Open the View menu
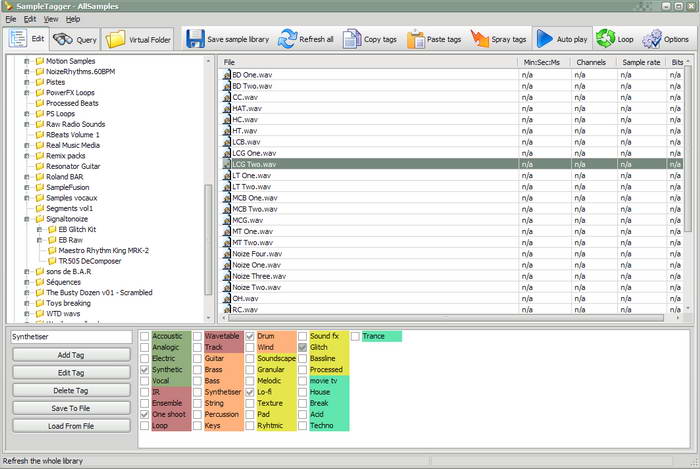The image size is (700, 469). pos(51,19)
